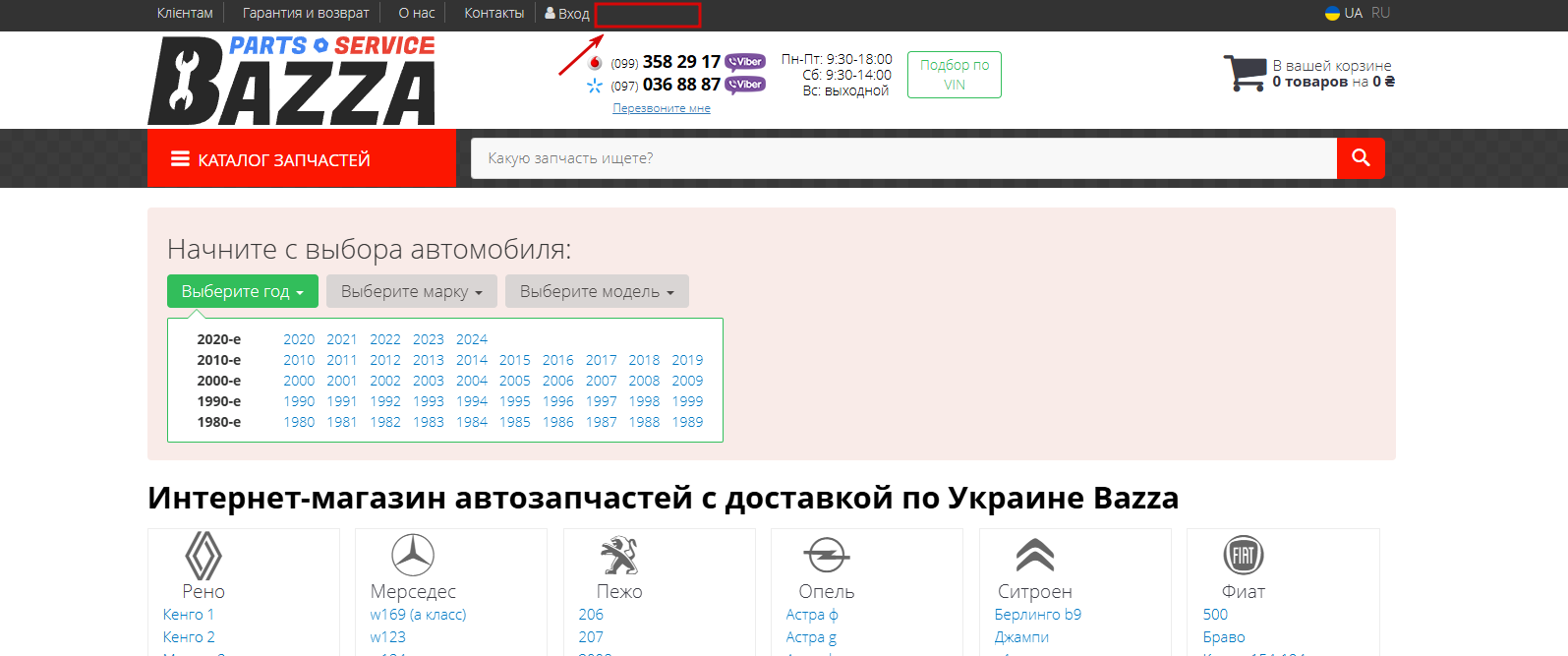The image size is (1568, 656).
Task: Open the Браво Fiat link
Action: pos(1224,637)
